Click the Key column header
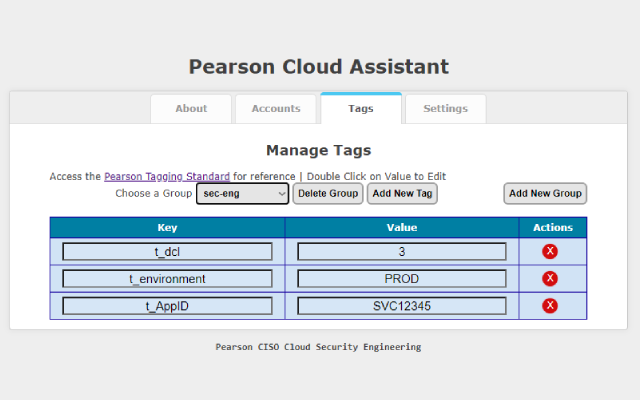Screen dimensions: 640x400 tap(167, 227)
